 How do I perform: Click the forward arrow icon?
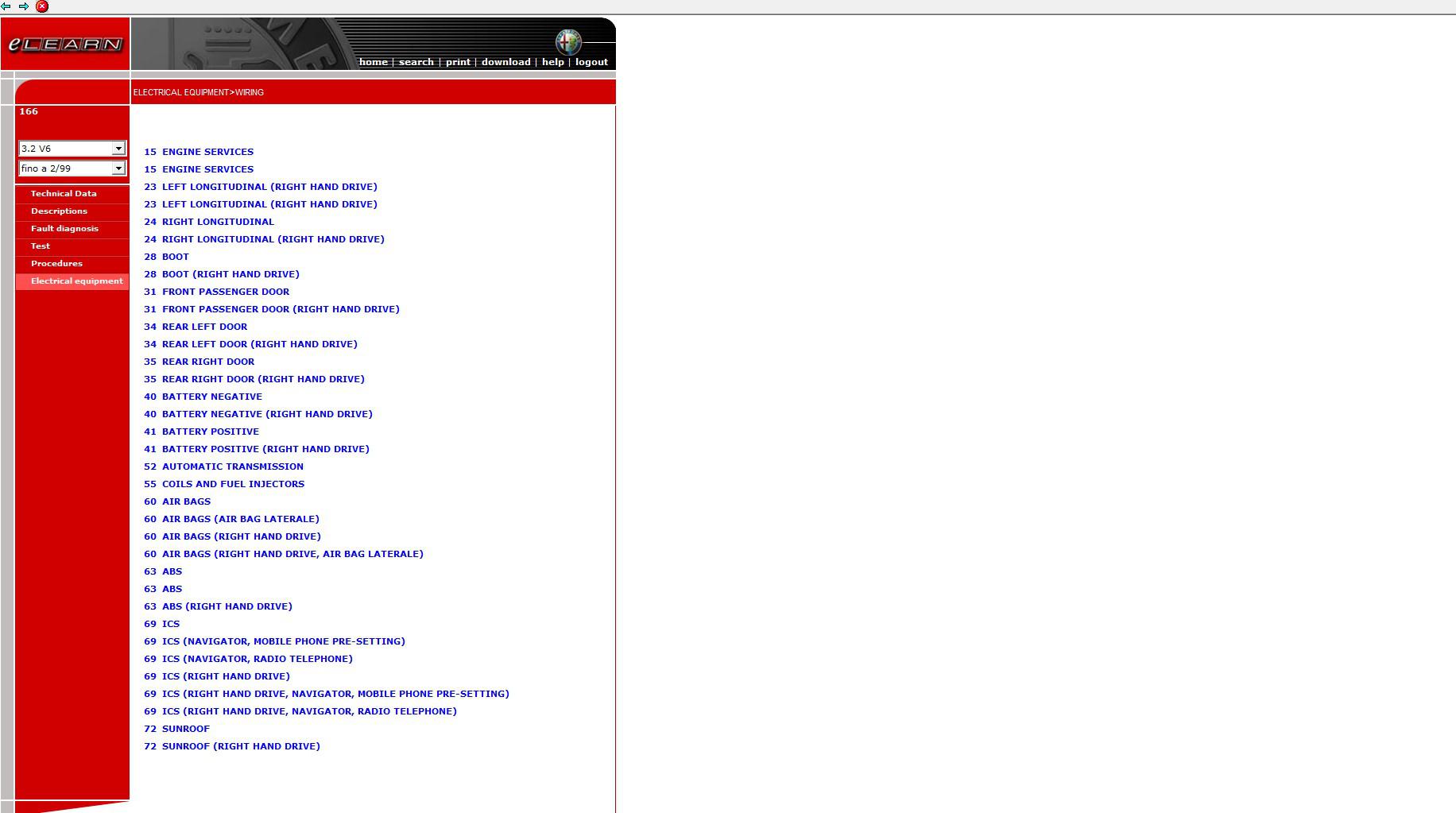pyautogui.click(x=24, y=6)
